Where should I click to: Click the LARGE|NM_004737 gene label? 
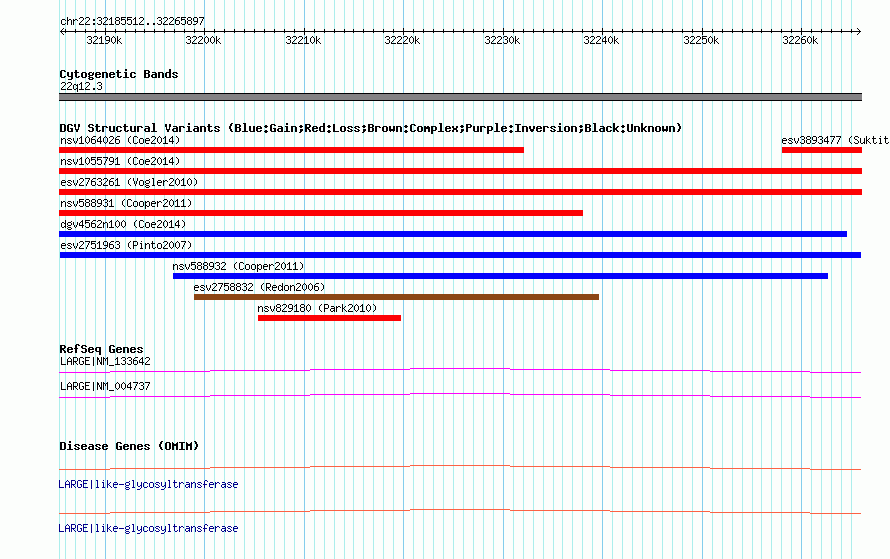[x=105, y=386]
